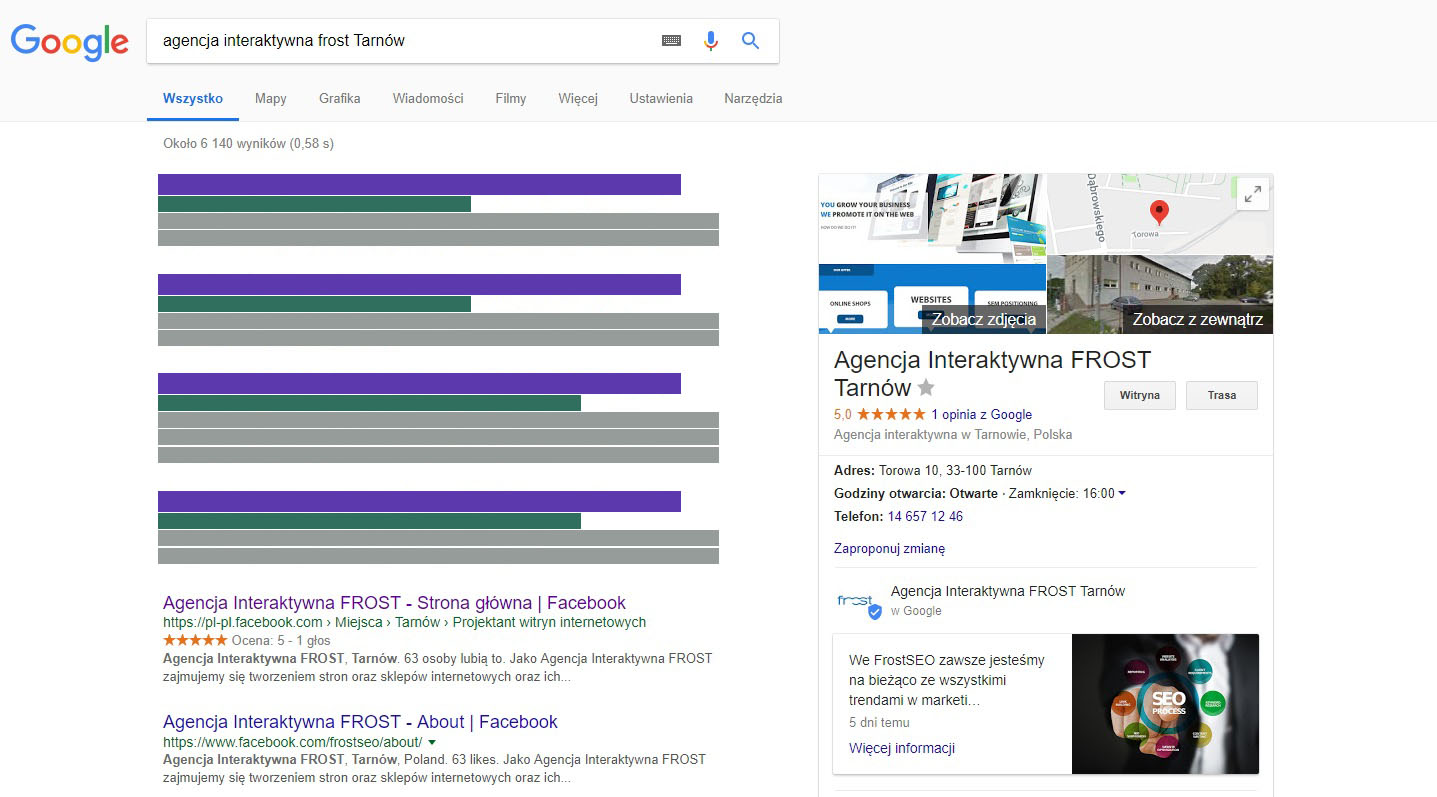Click the five-star rating in knowledge panel
Viewport: 1437px width, 797px height.
(891, 414)
